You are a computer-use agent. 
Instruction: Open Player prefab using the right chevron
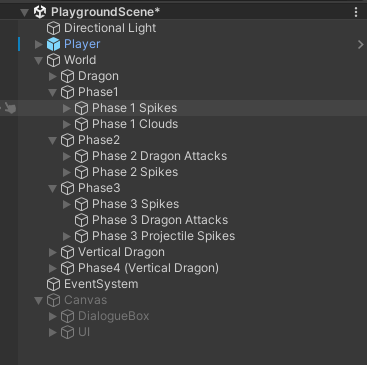click(x=360, y=44)
